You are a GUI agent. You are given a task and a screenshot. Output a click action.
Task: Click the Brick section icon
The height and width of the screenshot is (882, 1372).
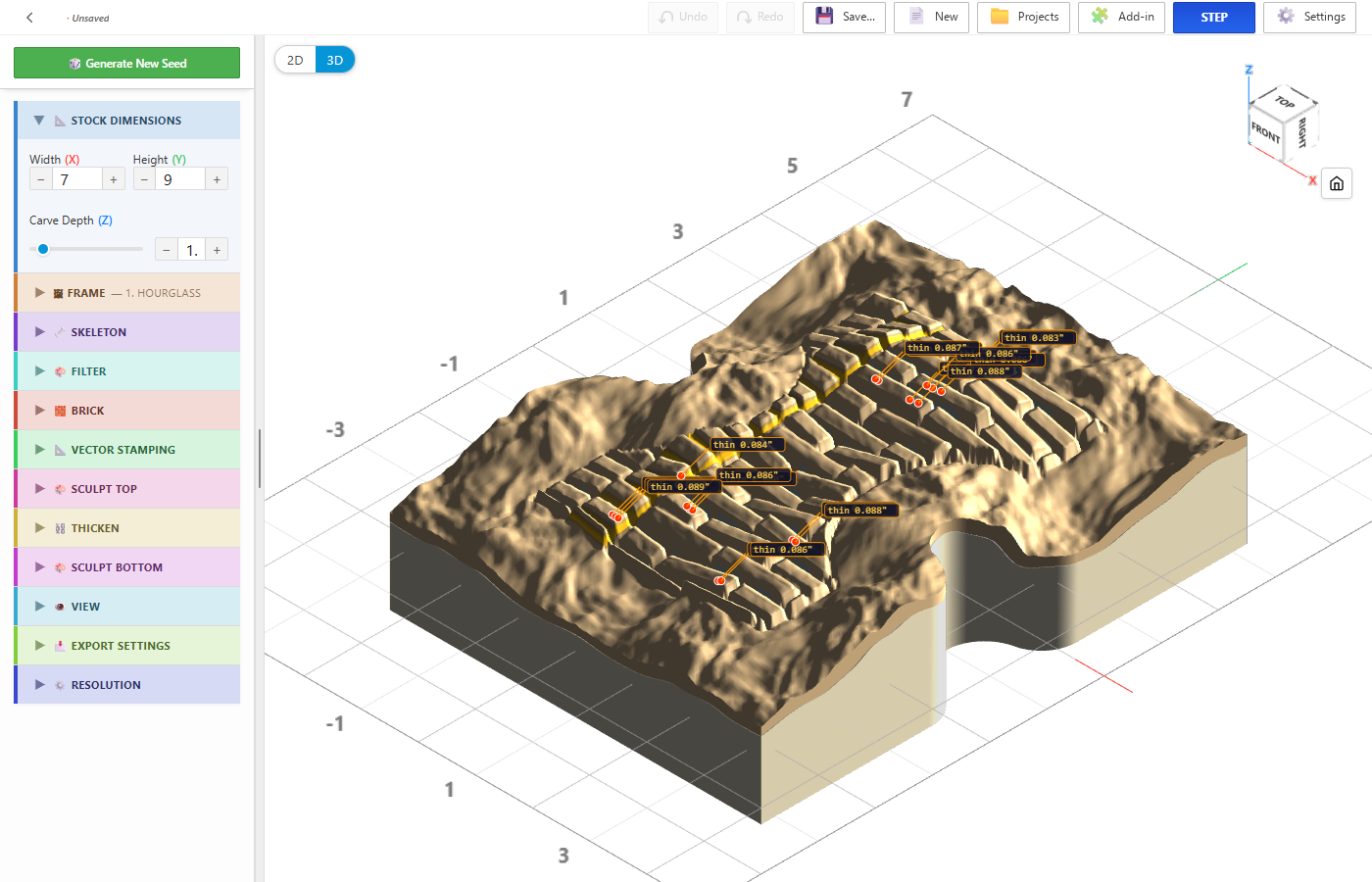[x=60, y=411]
